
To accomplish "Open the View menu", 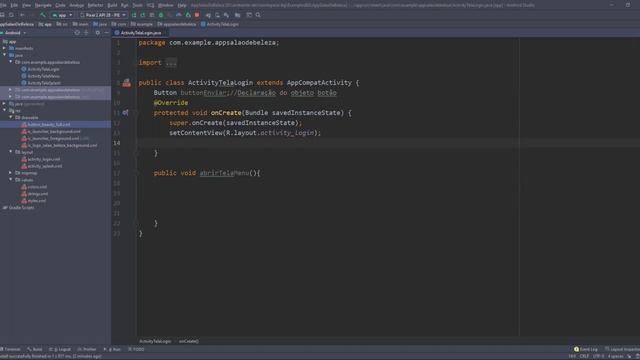I will (x=27, y=5).
